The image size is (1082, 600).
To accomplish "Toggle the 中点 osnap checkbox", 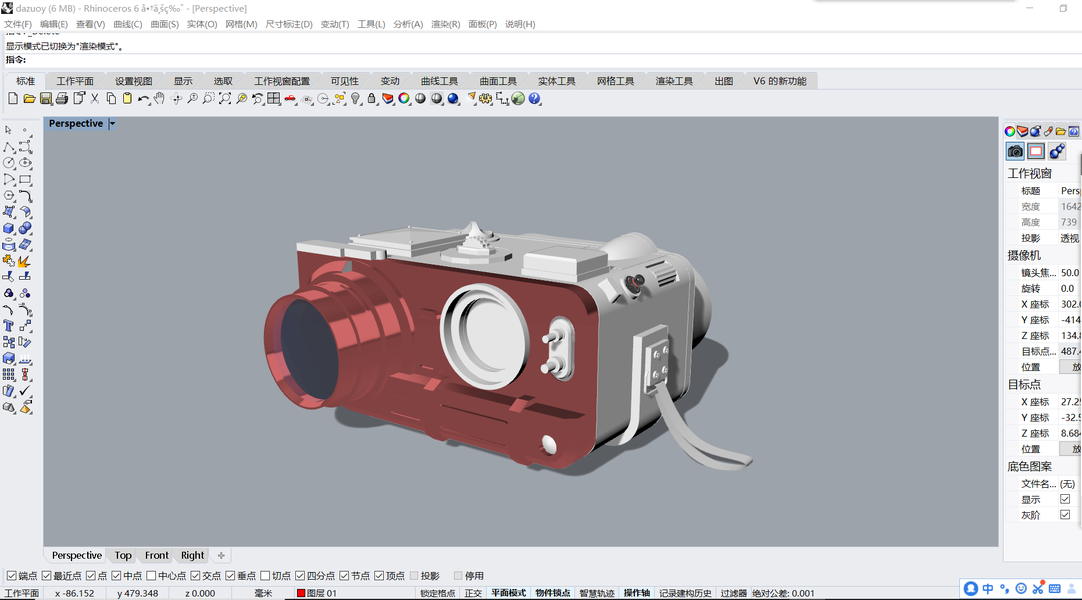I will 116,575.
